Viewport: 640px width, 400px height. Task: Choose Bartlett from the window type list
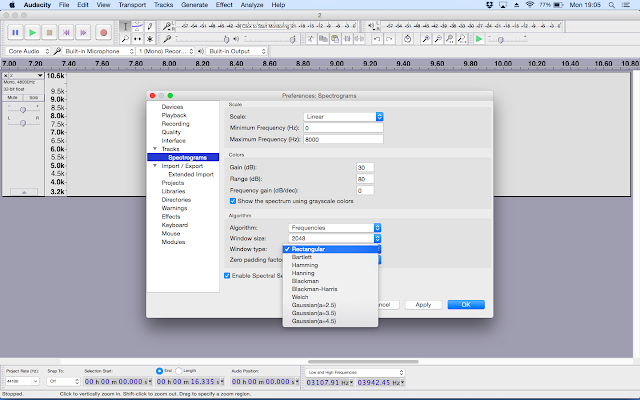click(330, 257)
